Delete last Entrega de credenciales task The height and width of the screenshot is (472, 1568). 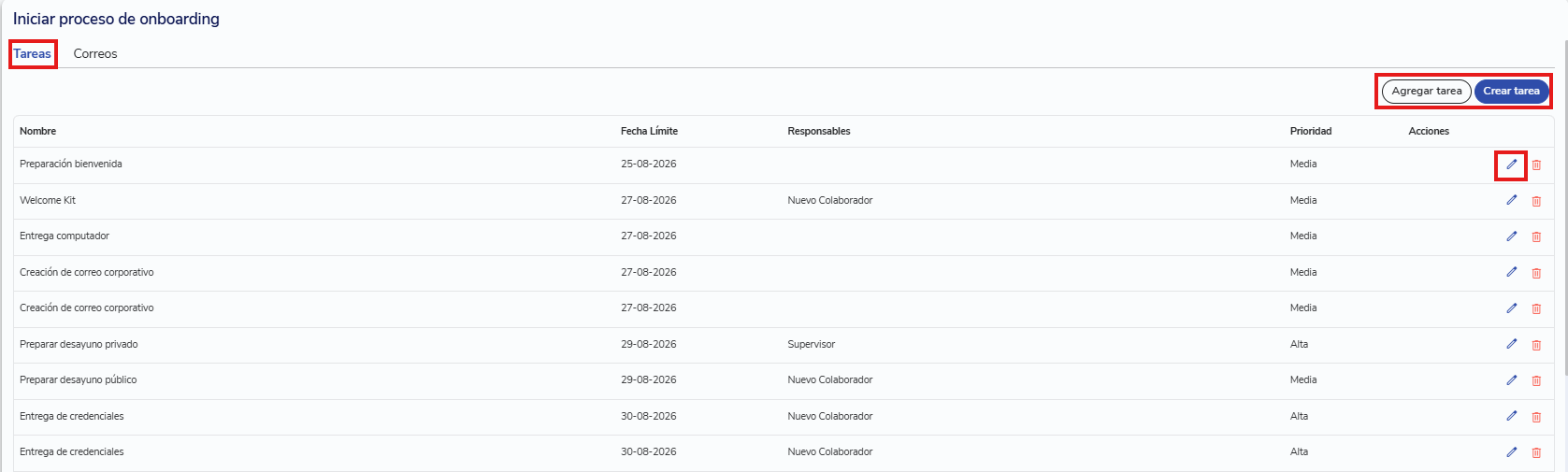[x=1536, y=452]
